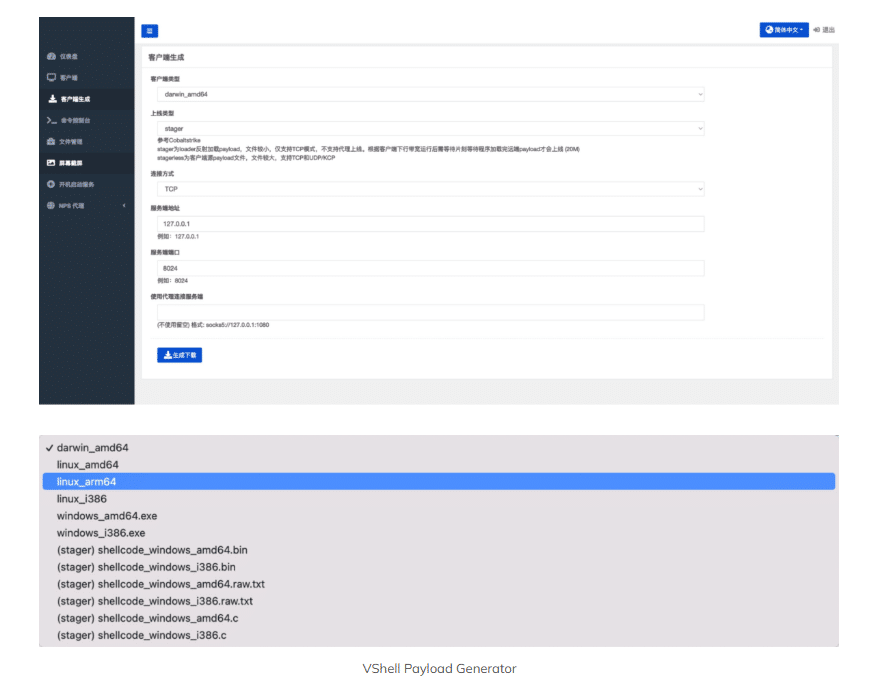893x686 pixels.
Task: Select windows_amd64.exe option
Action: [x=439, y=516]
